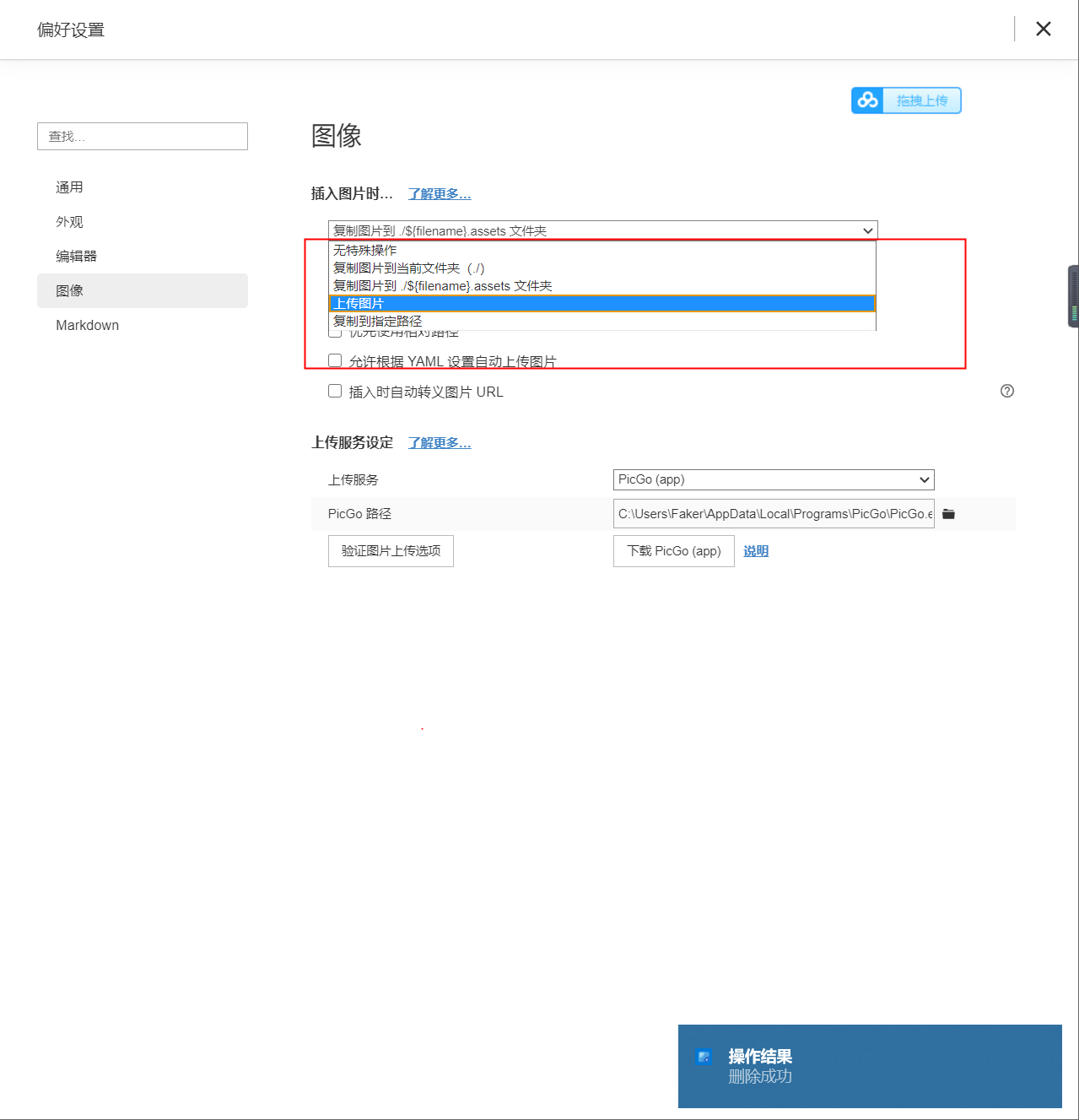The image size is (1079, 1120).
Task: Go to the 编辑器 settings section
Action: coord(143,257)
